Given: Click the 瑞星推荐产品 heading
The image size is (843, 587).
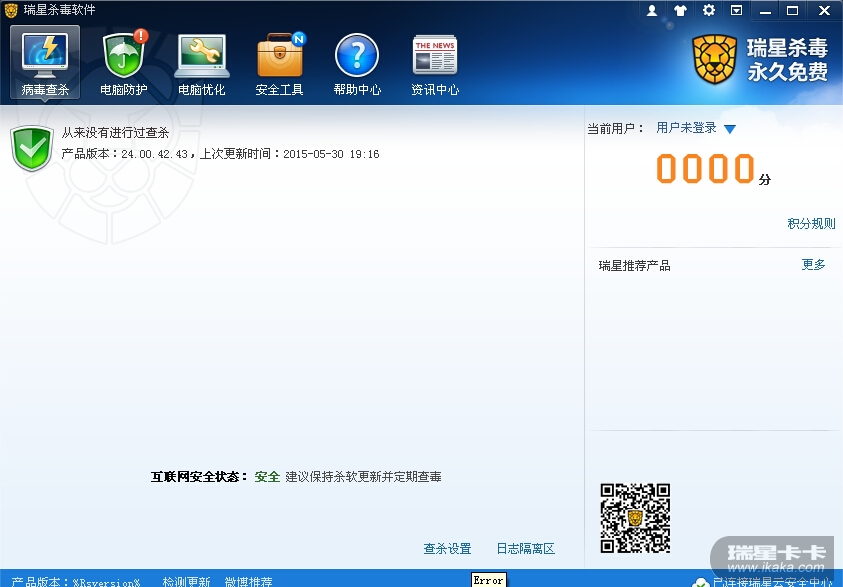Looking at the screenshot, I should [634, 266].
